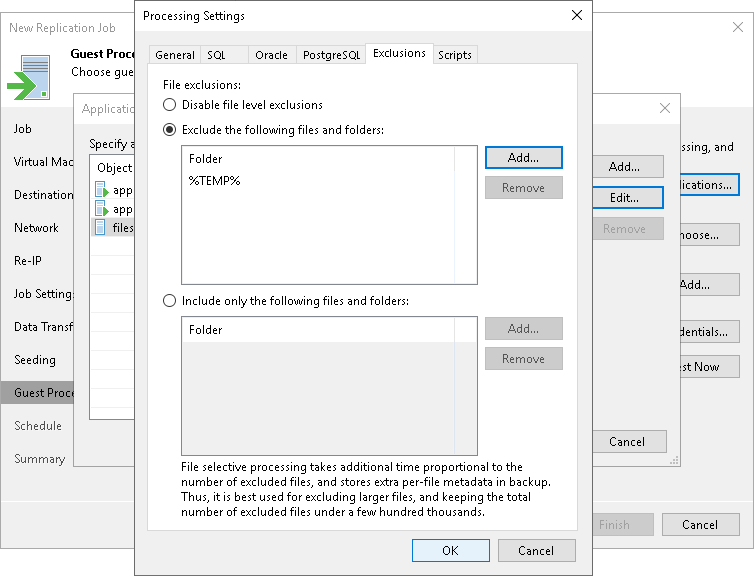Click Remove next to the exclusion folder list
Image resolution: width=754 pixels, height=576 pixels.
click(524, 188)
